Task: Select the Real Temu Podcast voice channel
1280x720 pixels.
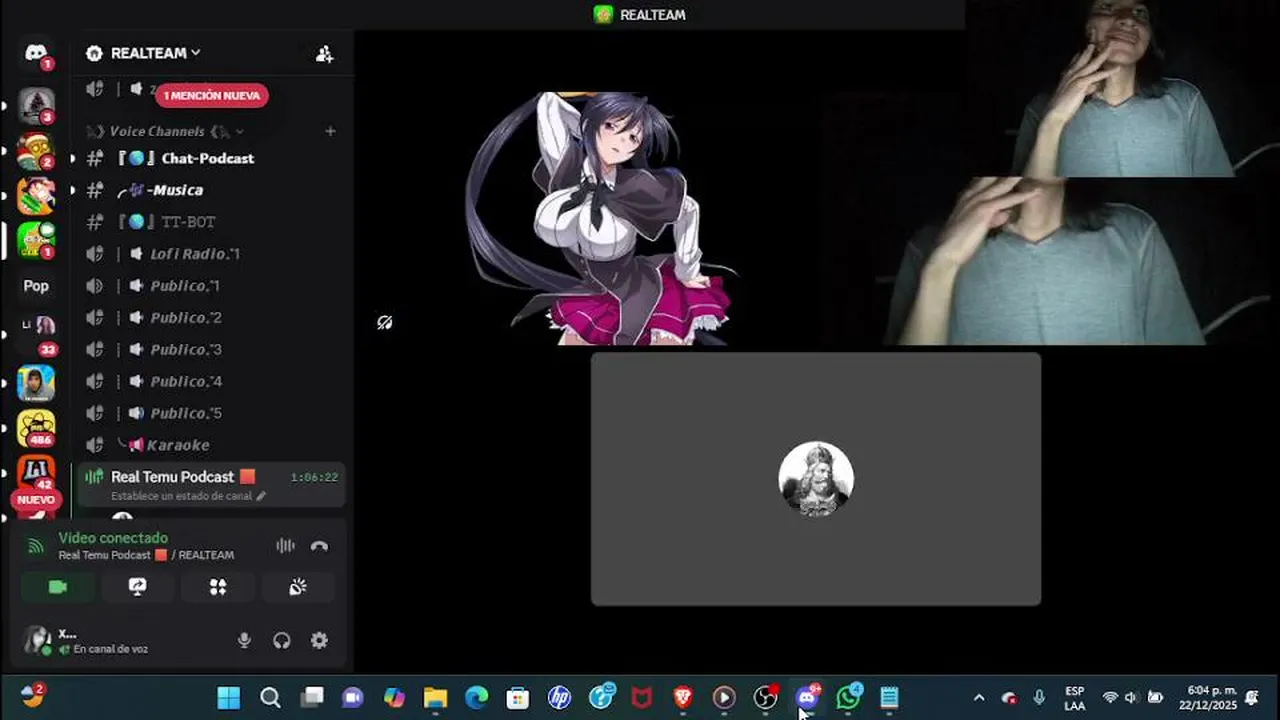Action: click(212, 485)
